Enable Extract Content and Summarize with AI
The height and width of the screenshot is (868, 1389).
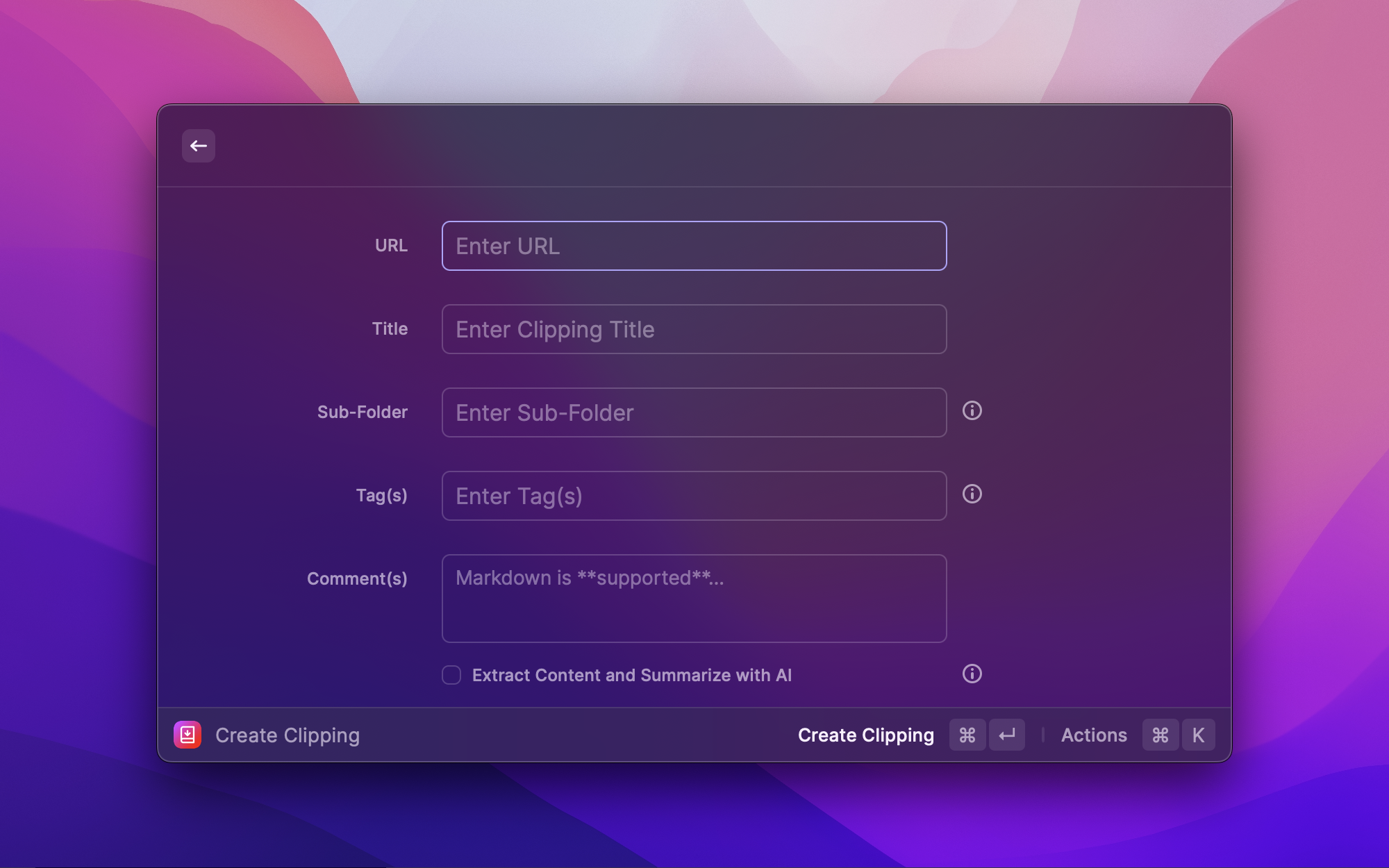click(x=451, y=675)
